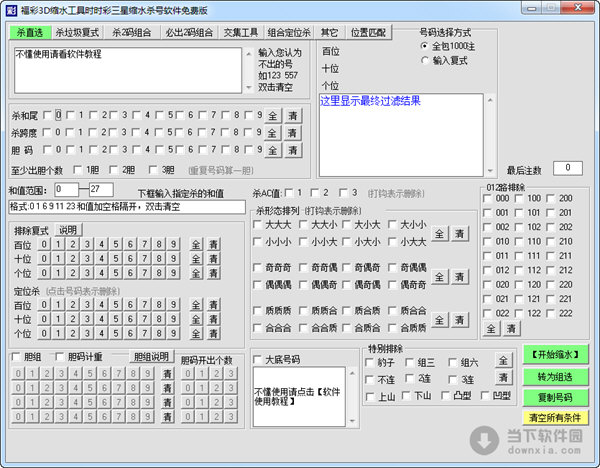The height and width of the screenshot is (468, 600).
Task: Minimize the window
Action: click(531, 7)
